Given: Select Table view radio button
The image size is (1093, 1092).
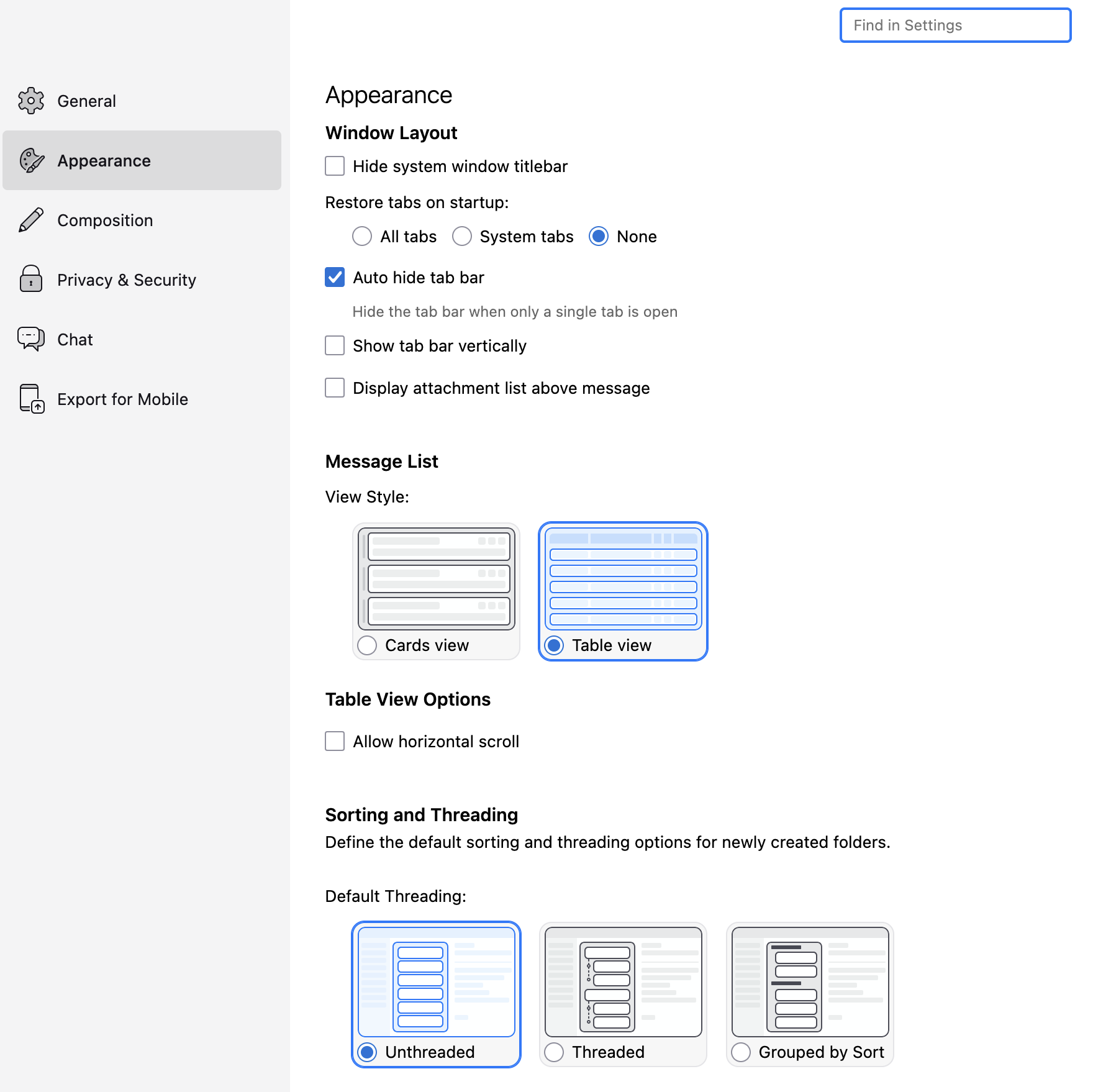Looking at the screenshot, I should coord(554,645).
